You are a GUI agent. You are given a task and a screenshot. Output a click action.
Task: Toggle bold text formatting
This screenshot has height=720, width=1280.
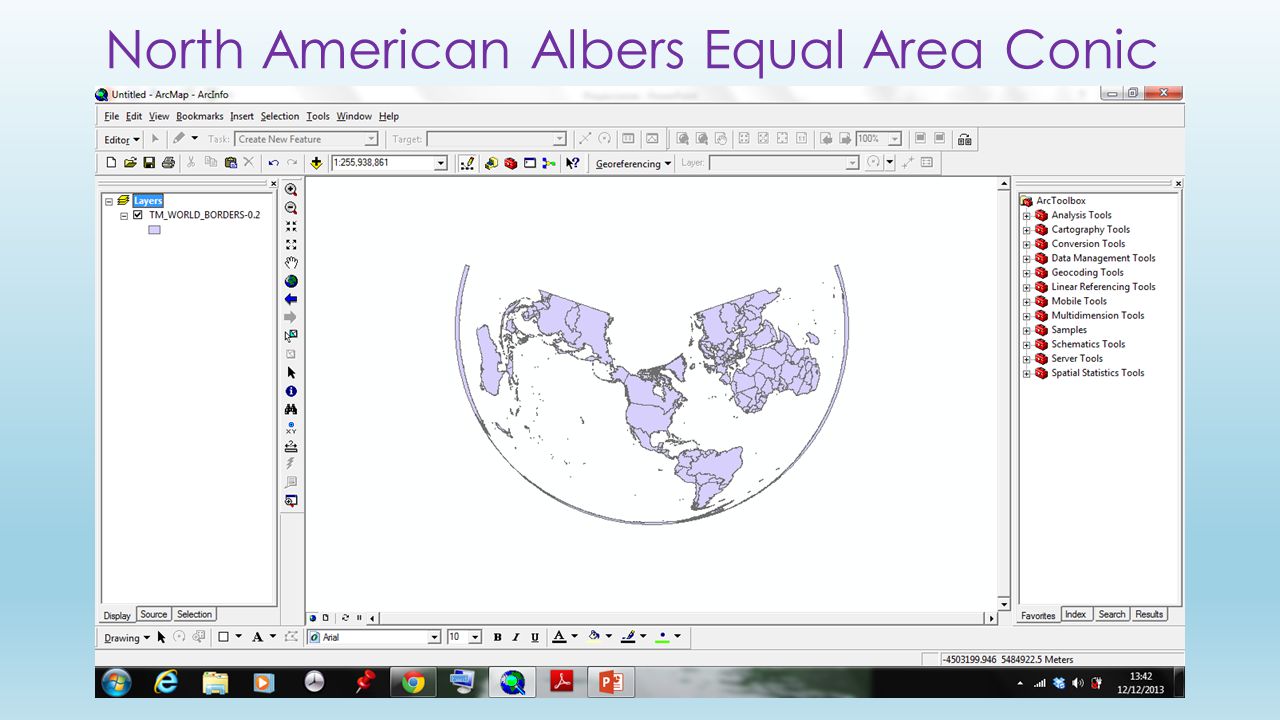[x=498, y=637]
